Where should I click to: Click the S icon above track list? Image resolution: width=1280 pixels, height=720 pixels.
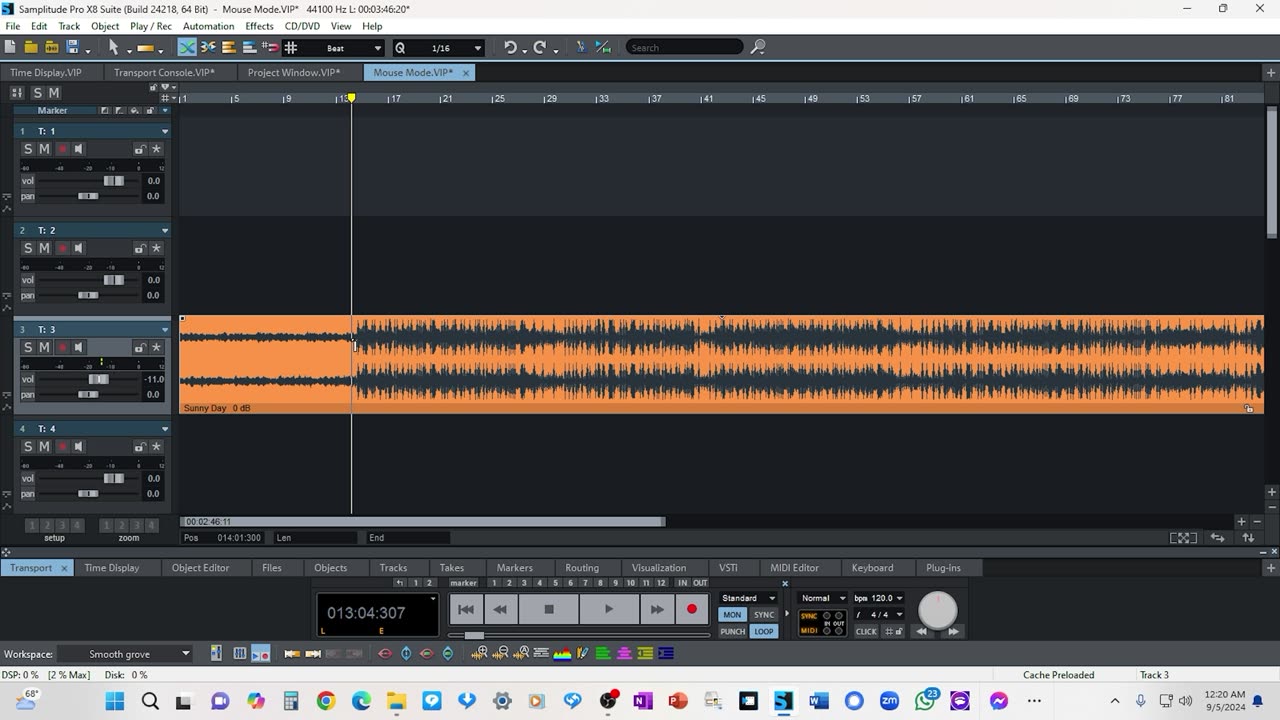pos(37,93)
